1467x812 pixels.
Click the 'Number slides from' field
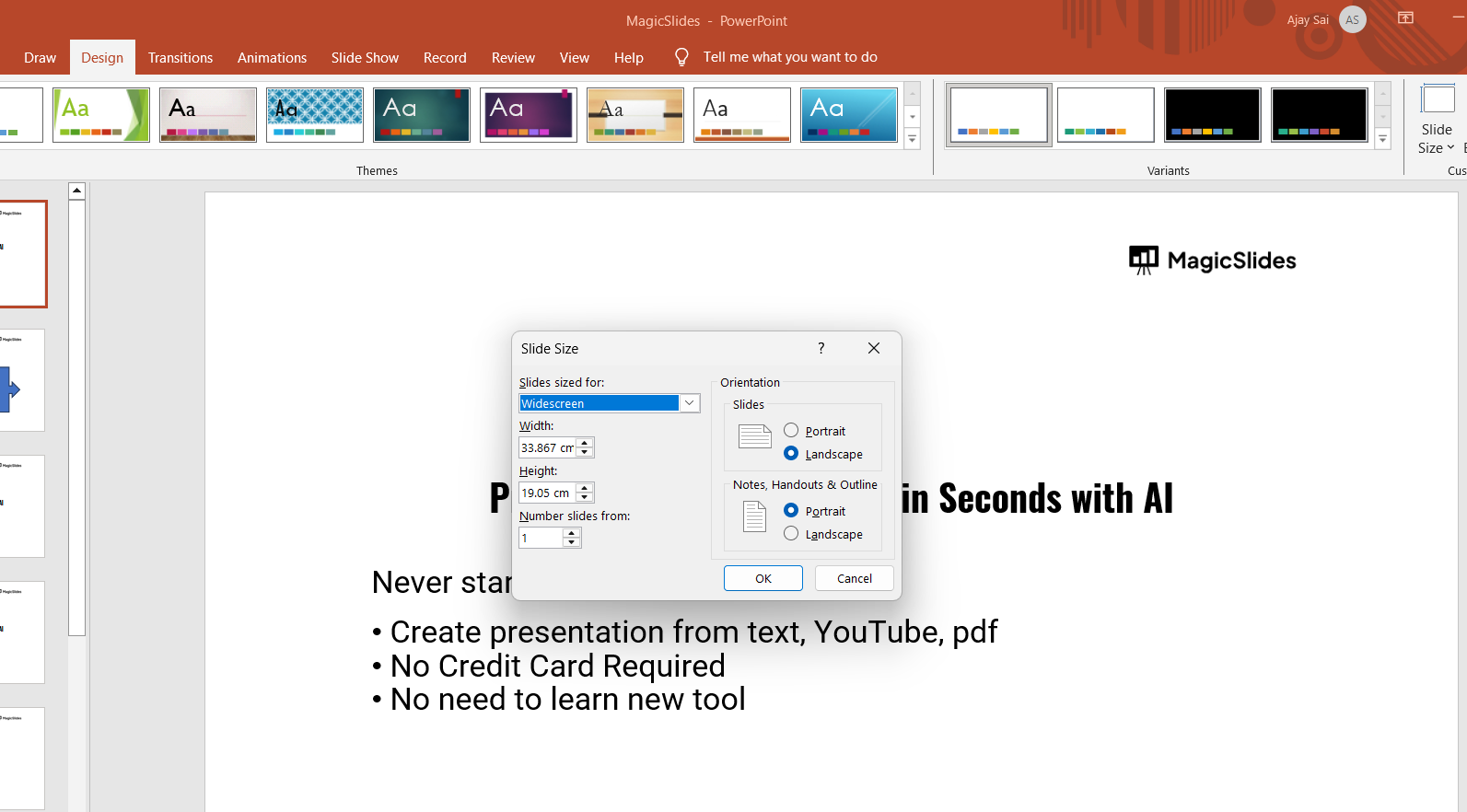[541, 538]
